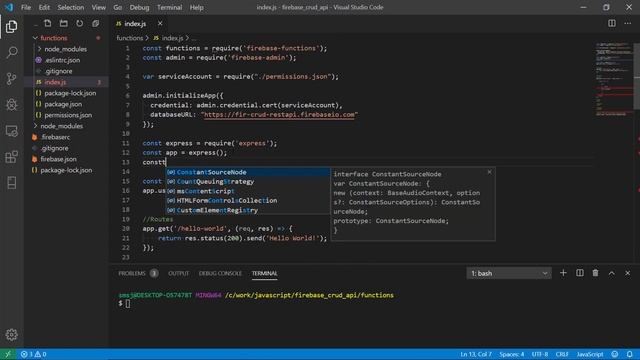Screen dimensions: 640x360
Task: Close the terminal panel
Action: tap(628, 273)
